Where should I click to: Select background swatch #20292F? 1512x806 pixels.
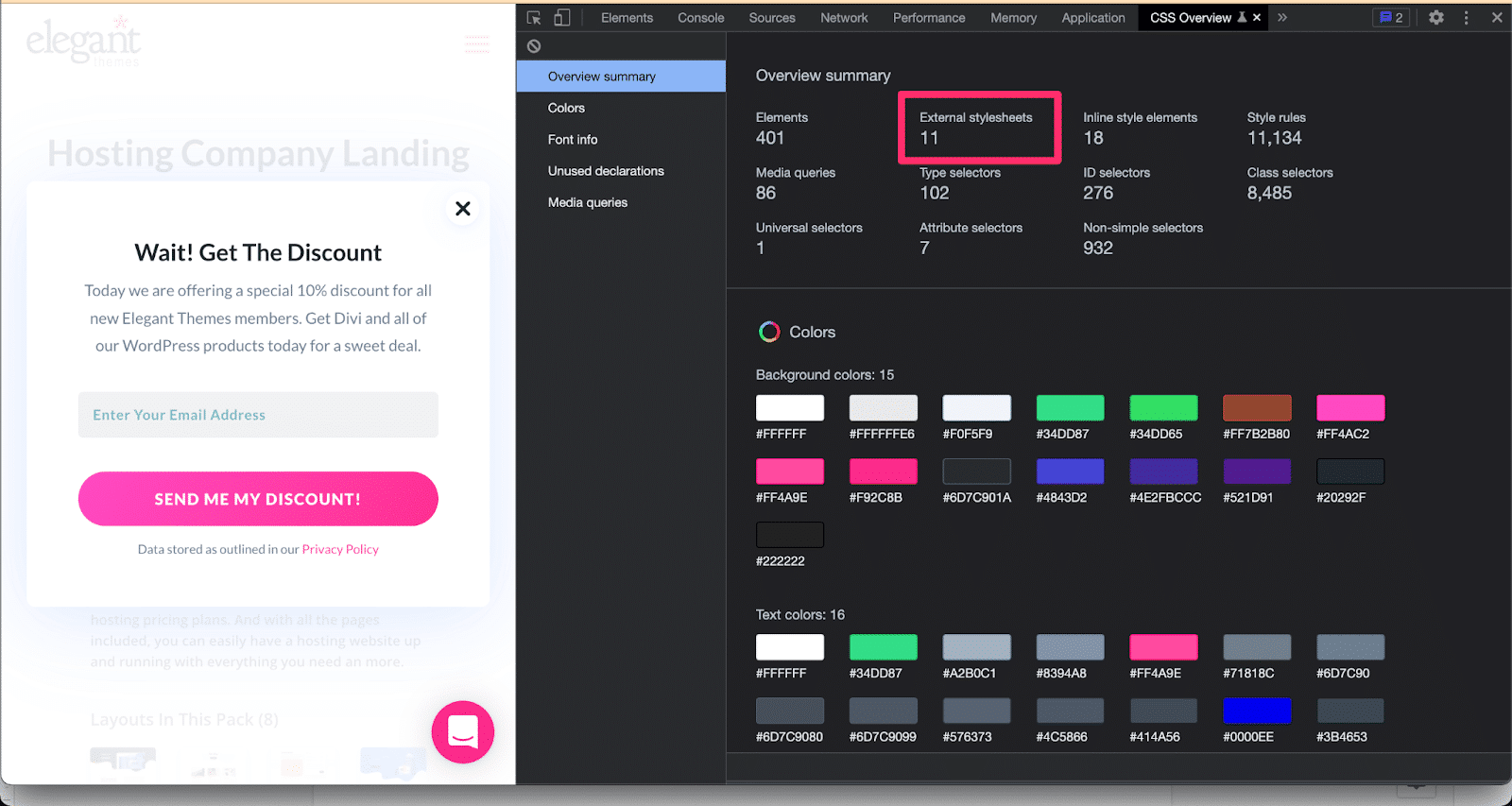1350,472
